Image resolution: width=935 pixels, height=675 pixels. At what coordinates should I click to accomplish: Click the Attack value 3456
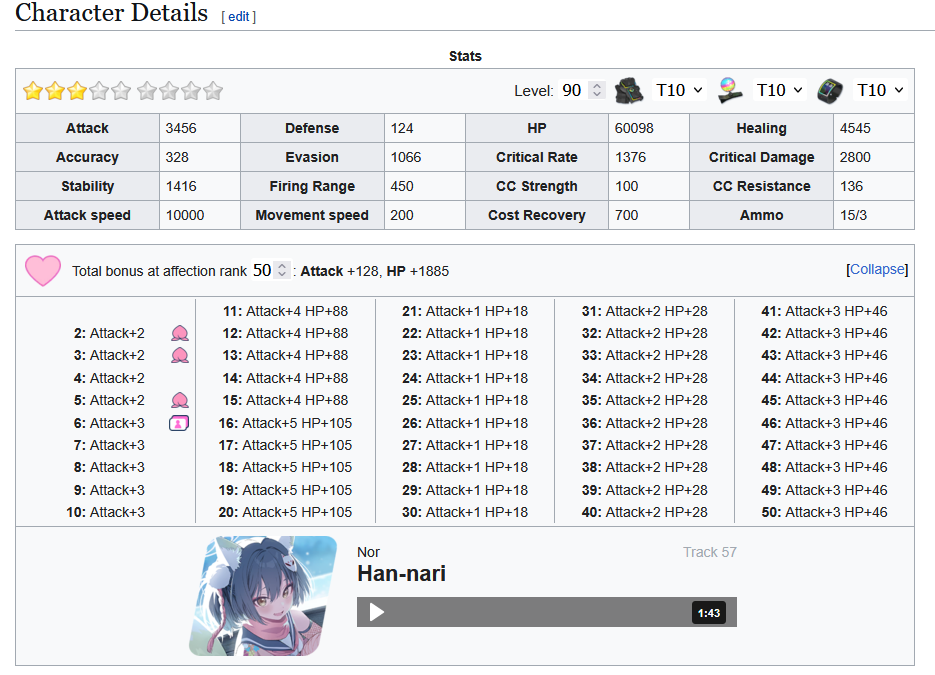tap(181, 128)
